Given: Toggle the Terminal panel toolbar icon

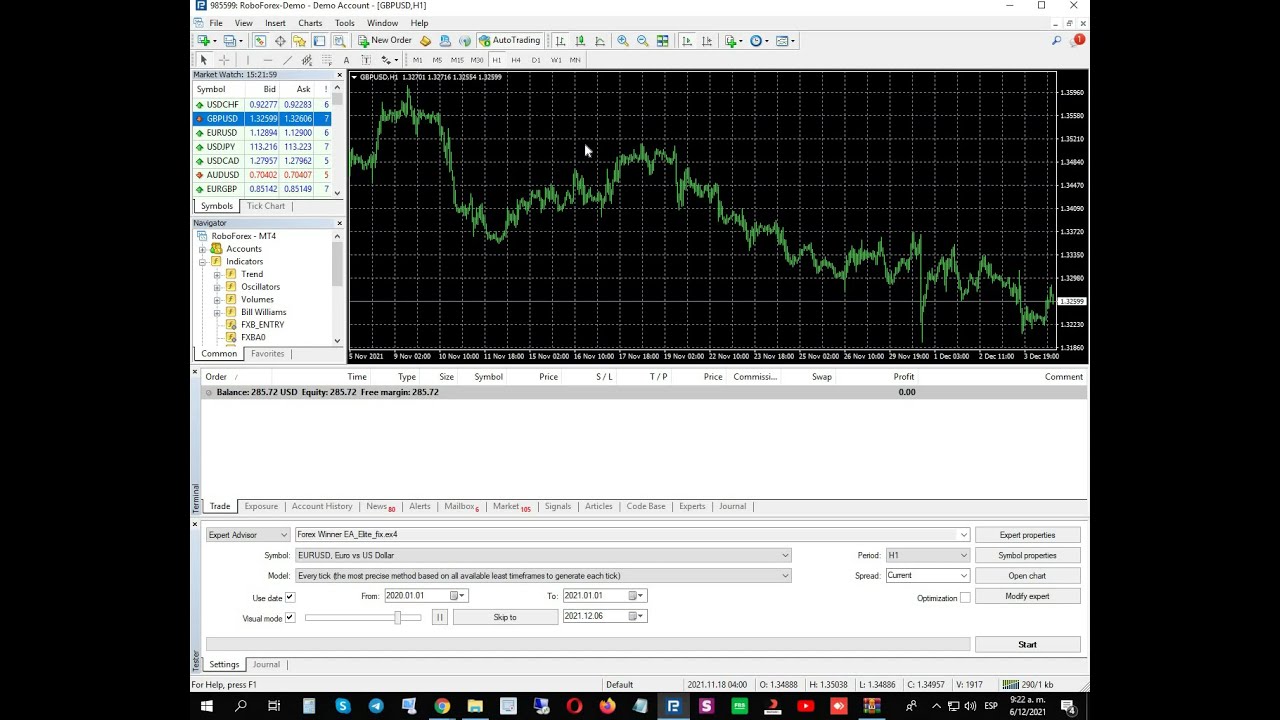Looking at the screenshot, I should pos(319,41).
